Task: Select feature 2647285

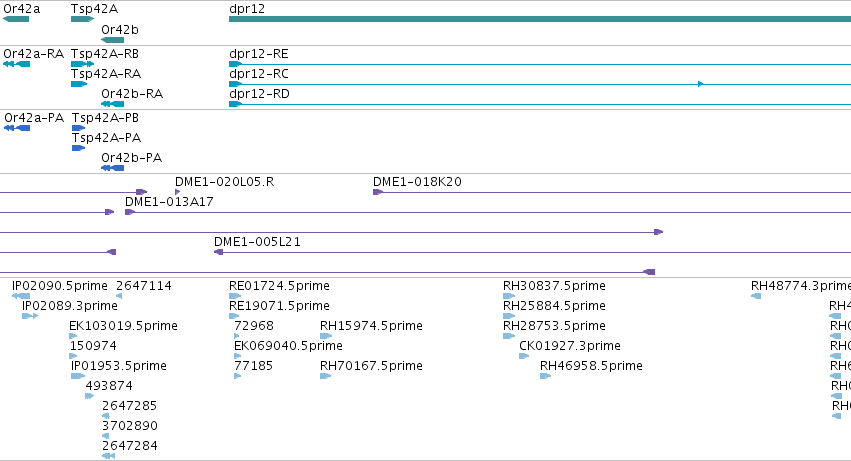Action: pos(106,416)
